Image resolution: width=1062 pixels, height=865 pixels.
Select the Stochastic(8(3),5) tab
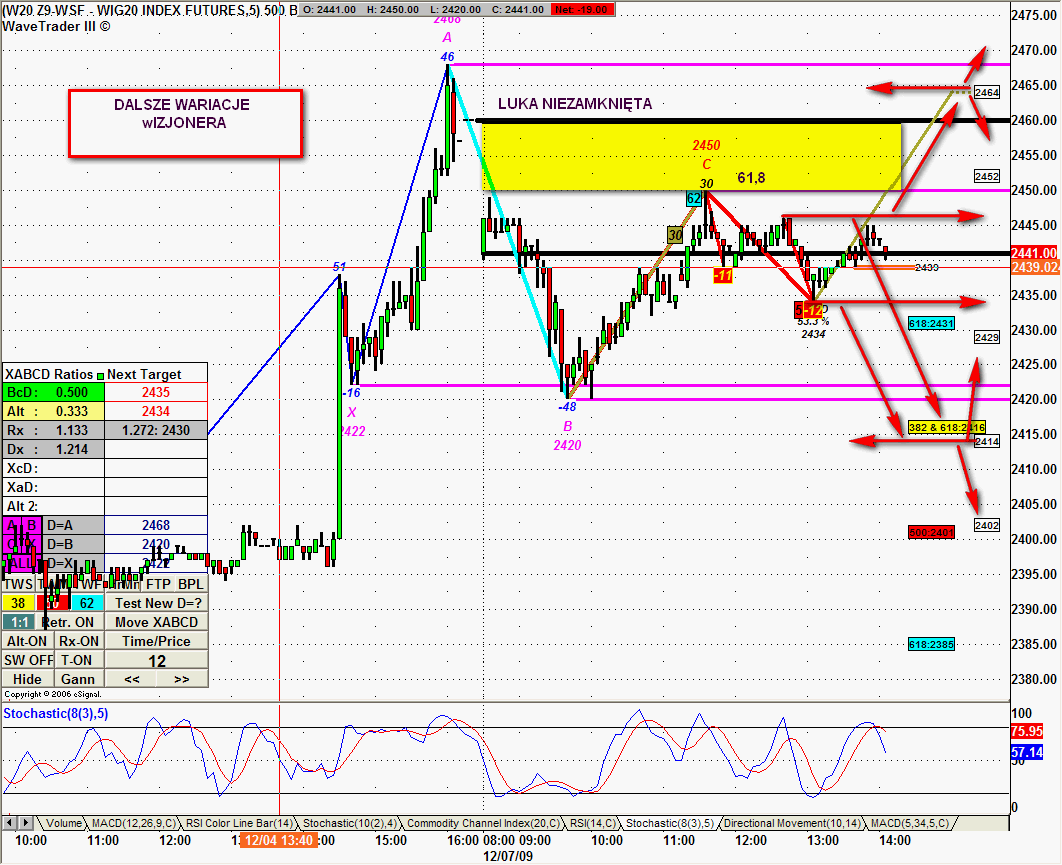(x=670, y=823)
